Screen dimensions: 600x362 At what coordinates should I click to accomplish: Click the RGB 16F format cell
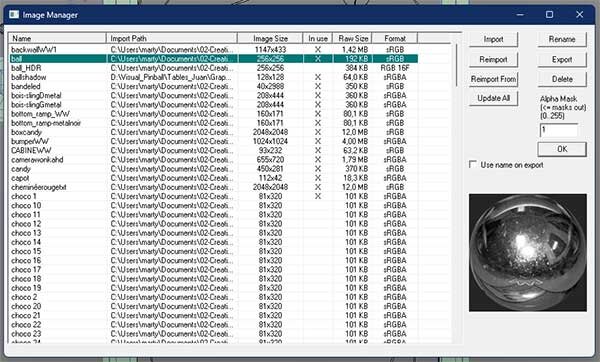(x=395, y=68)
